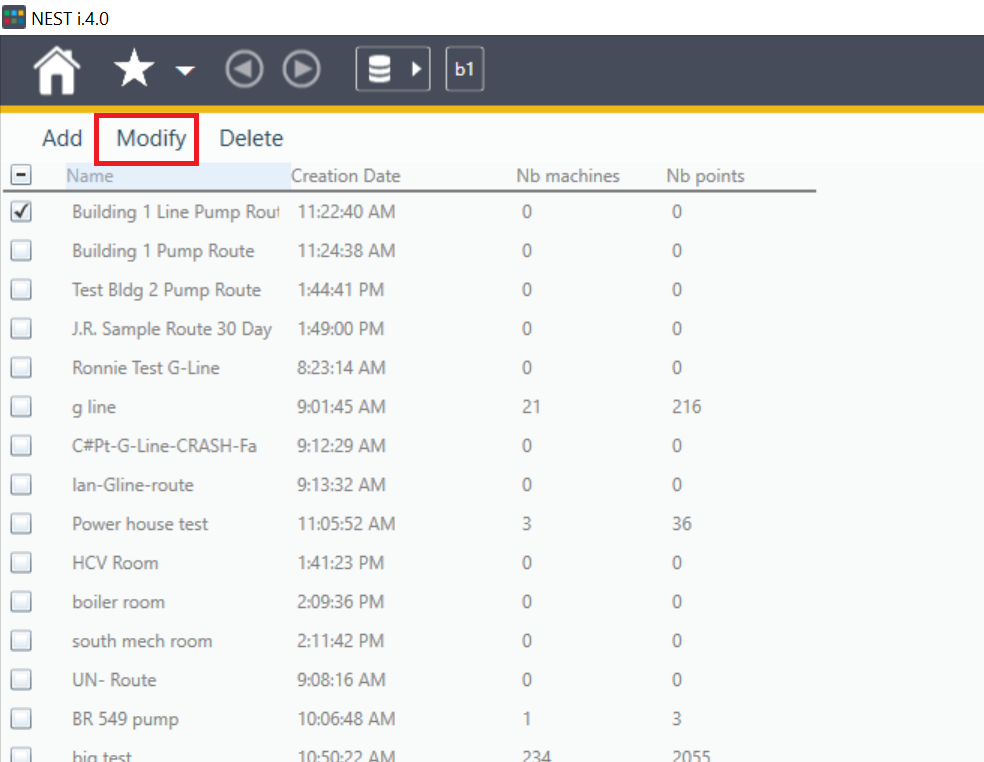Open the favorites dropdown arrow
Image resolution: width=984 pixels, height=762 pixels.
[184, 70]
